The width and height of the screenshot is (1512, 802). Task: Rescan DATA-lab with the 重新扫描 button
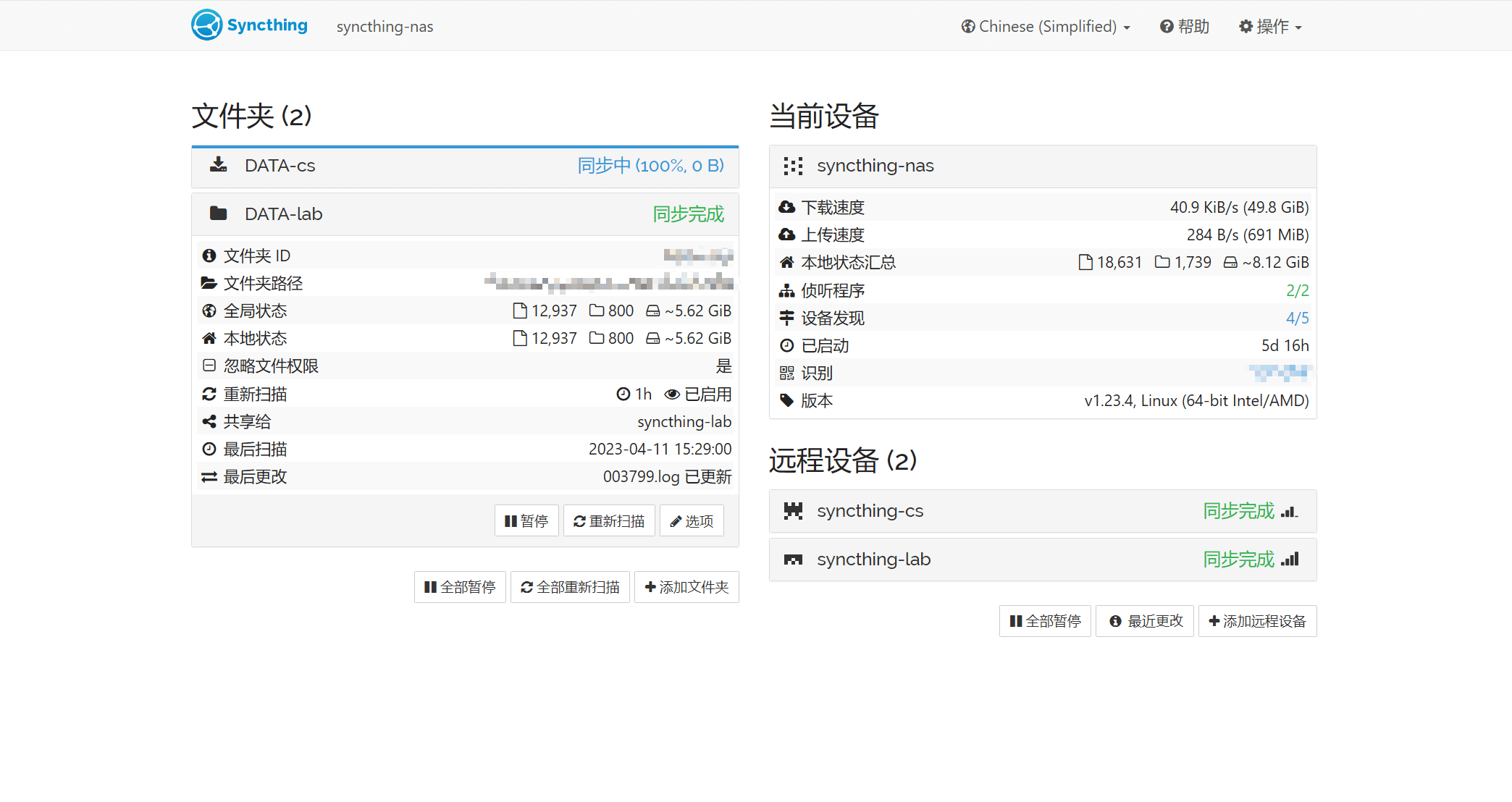609,520
